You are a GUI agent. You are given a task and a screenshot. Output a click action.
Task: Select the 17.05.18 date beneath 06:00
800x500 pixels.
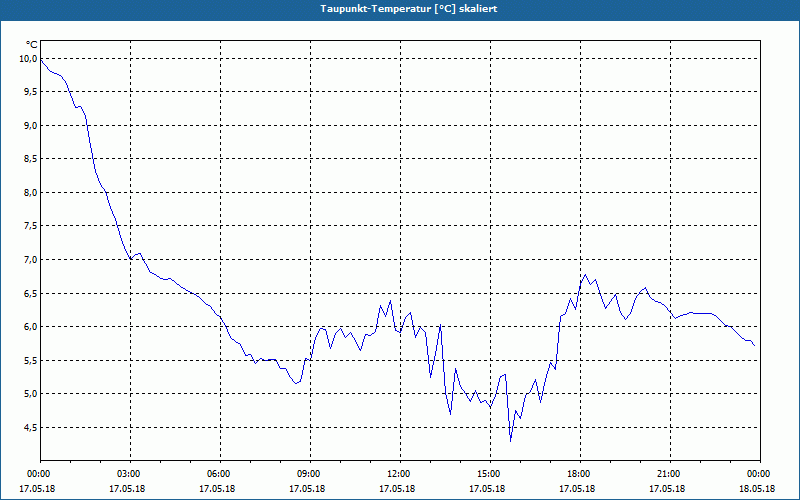pos(217,489)
